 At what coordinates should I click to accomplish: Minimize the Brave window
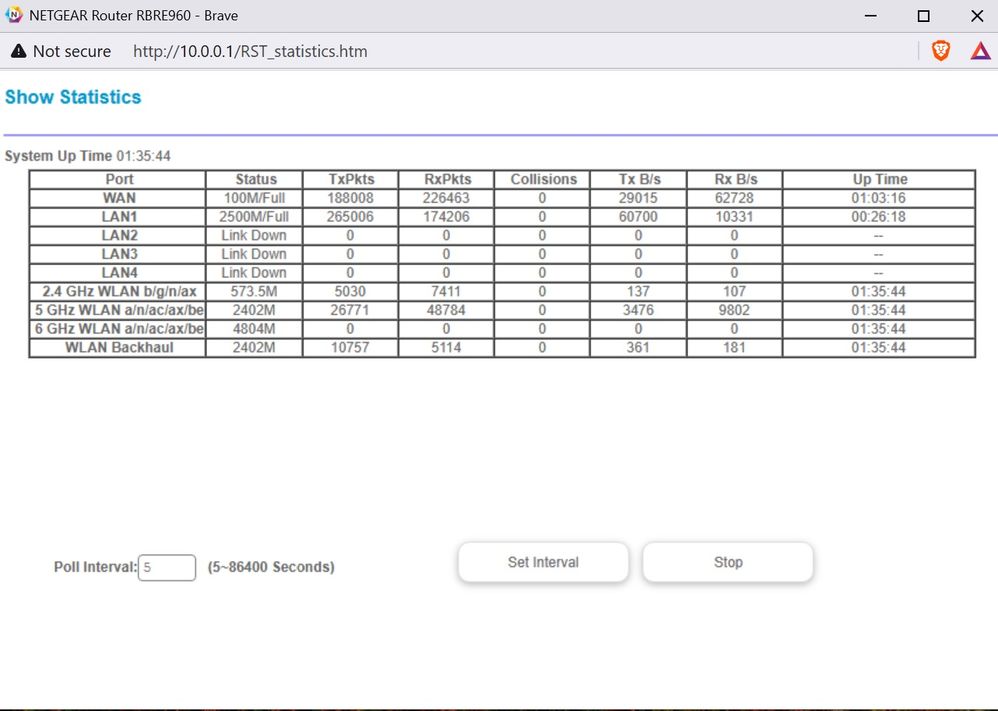tap(871, 16)
